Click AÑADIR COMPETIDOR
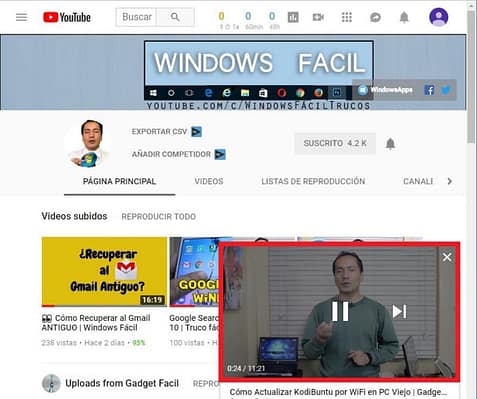 point(171,154)
